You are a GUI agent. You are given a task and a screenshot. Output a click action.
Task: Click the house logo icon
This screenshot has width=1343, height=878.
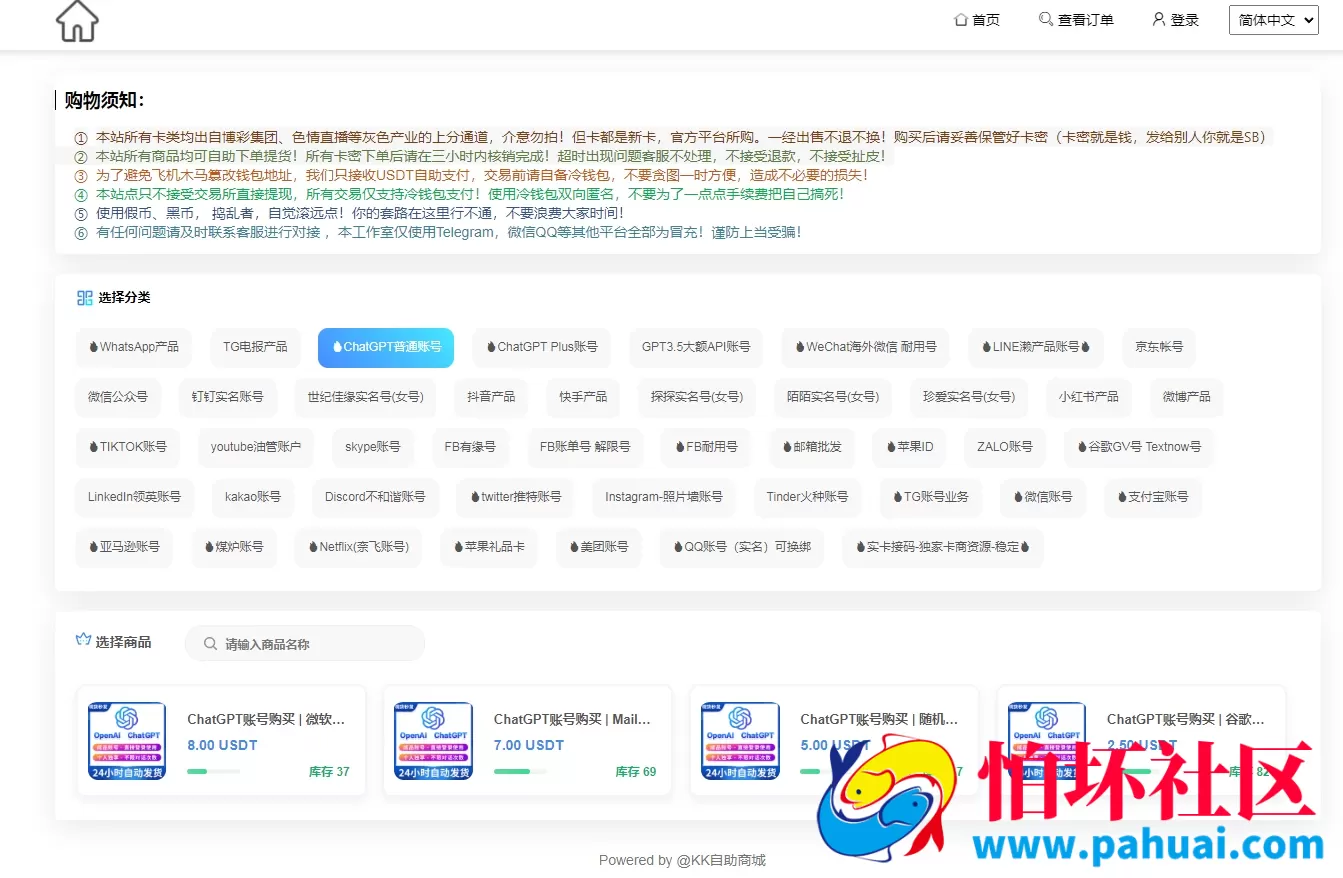click(77, 21)
